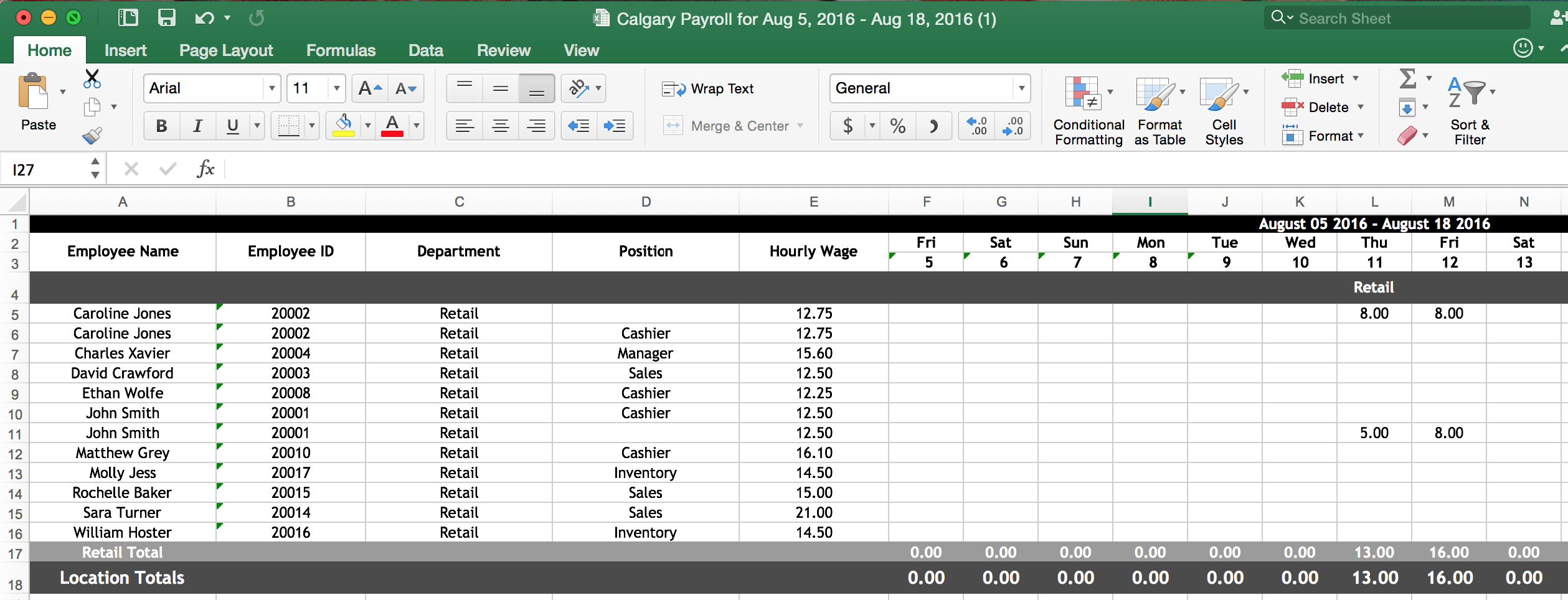Image resolution: width=1568 pixels, height=600 pixels.
Task: Decrease indent of cell contents
Action: pyautogui.click(x=579, y=126)
